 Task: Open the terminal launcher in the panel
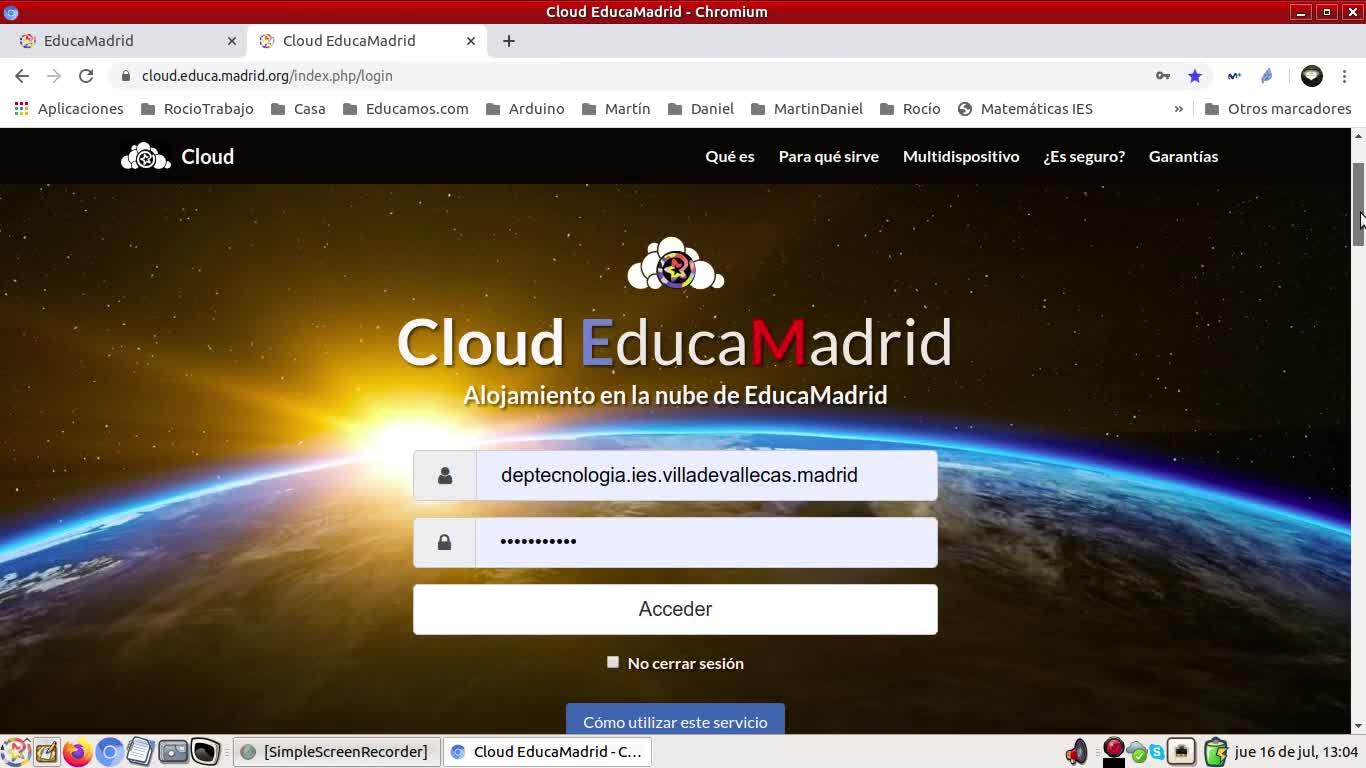click(205, 752)
